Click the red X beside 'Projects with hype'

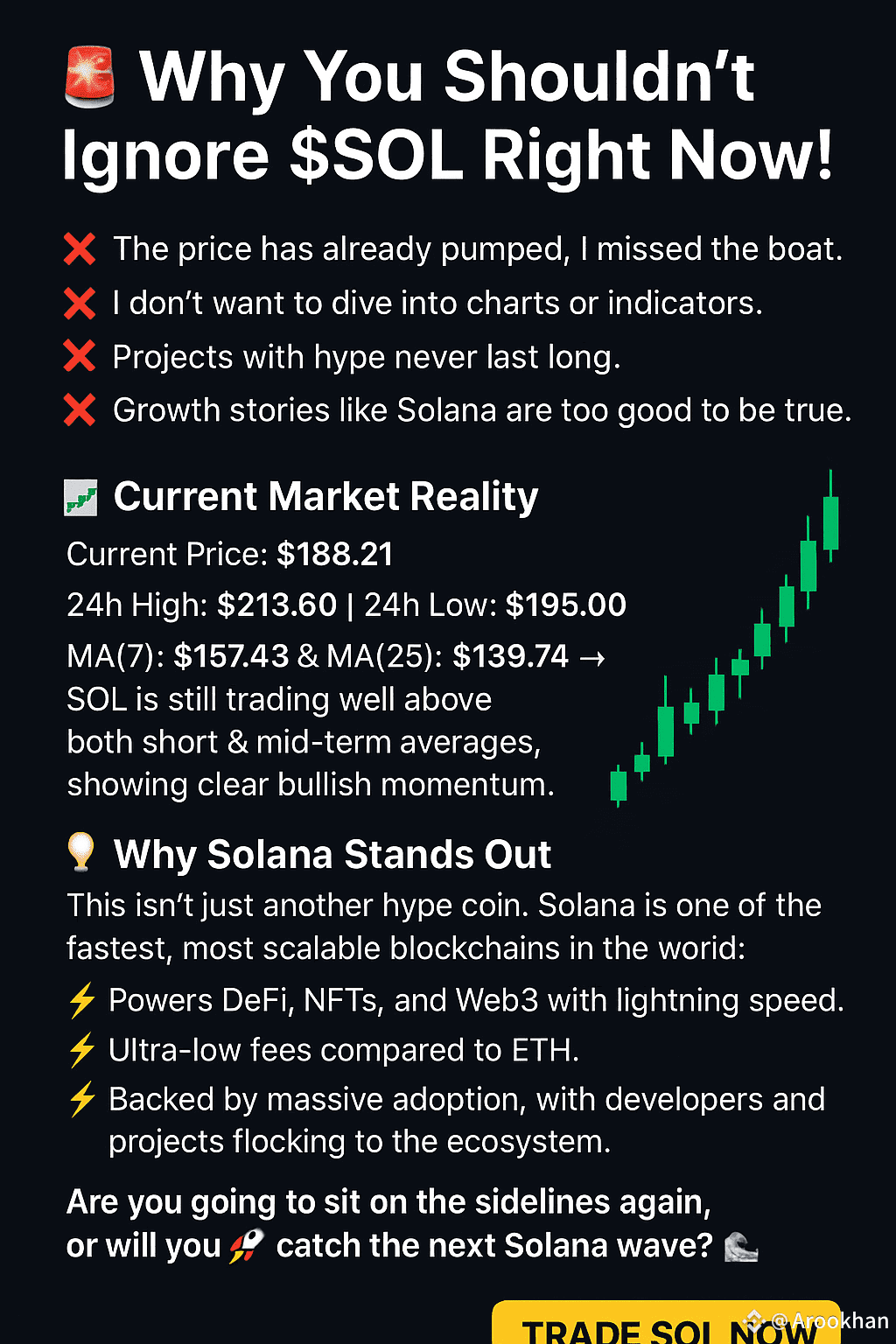[80, 357]
